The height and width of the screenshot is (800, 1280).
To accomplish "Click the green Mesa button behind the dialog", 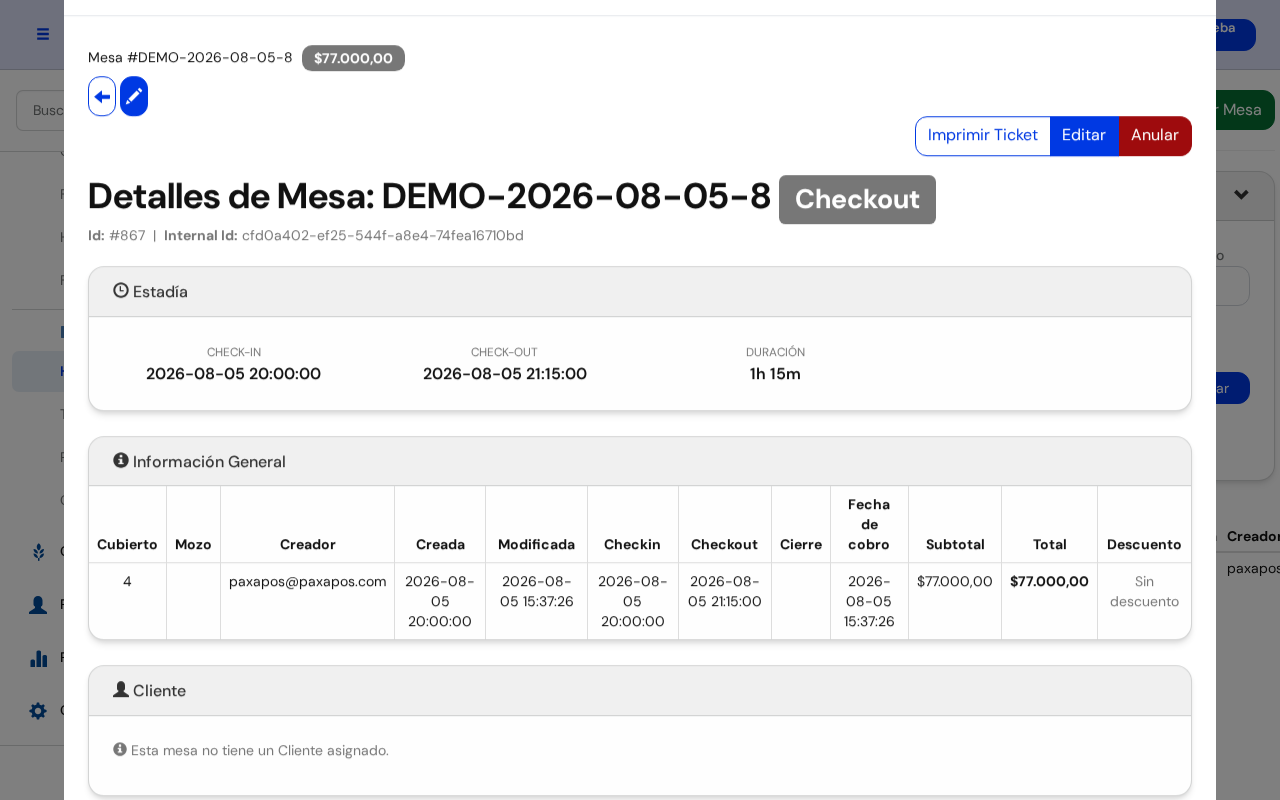I will [x=1245, y=110].
